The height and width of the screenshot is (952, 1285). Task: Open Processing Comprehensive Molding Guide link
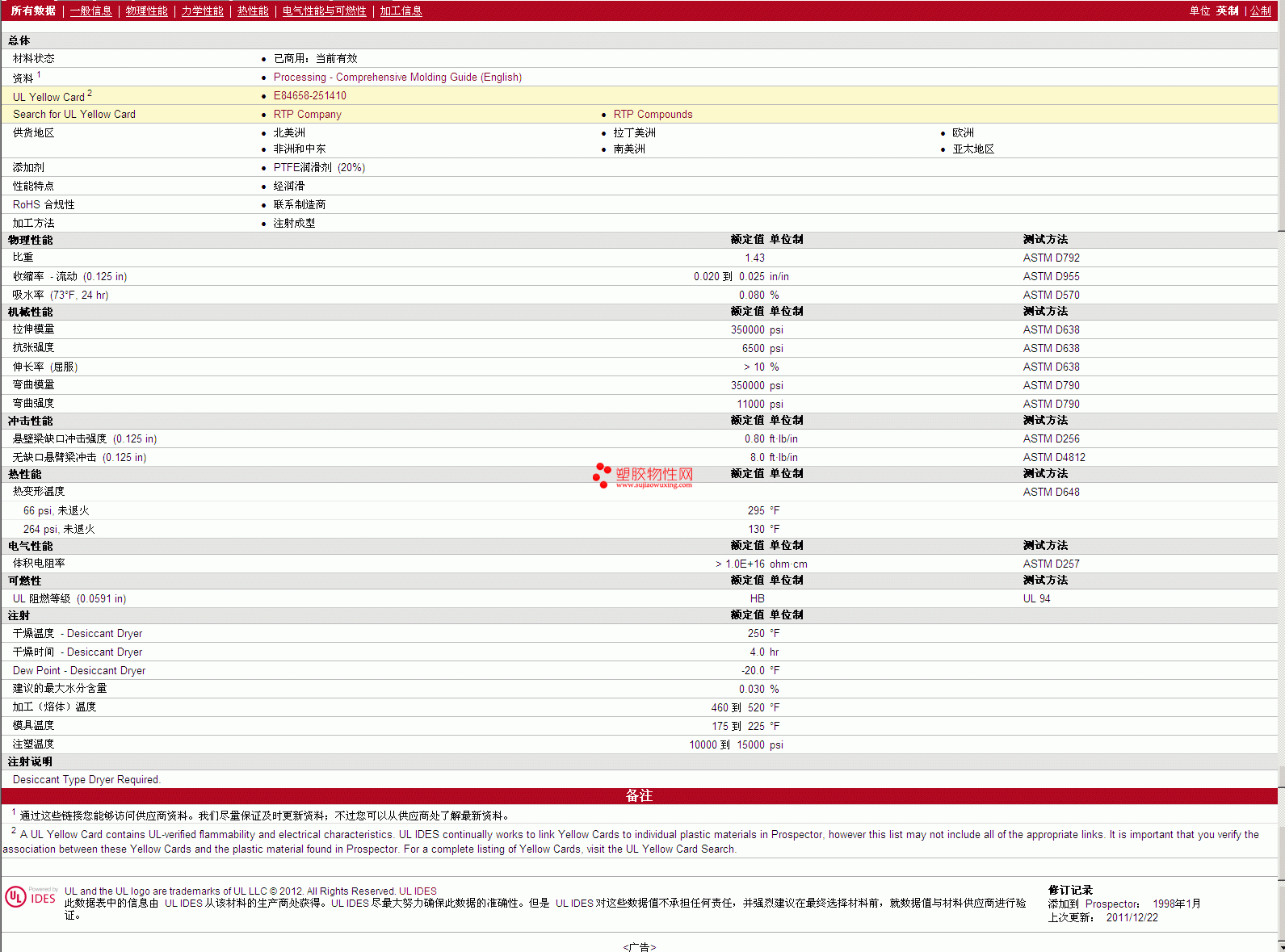[397, 77]
